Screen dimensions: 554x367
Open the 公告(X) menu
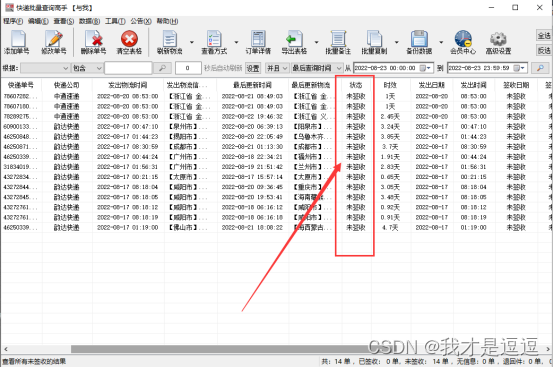pyautogui.click(x=141, y=22)
